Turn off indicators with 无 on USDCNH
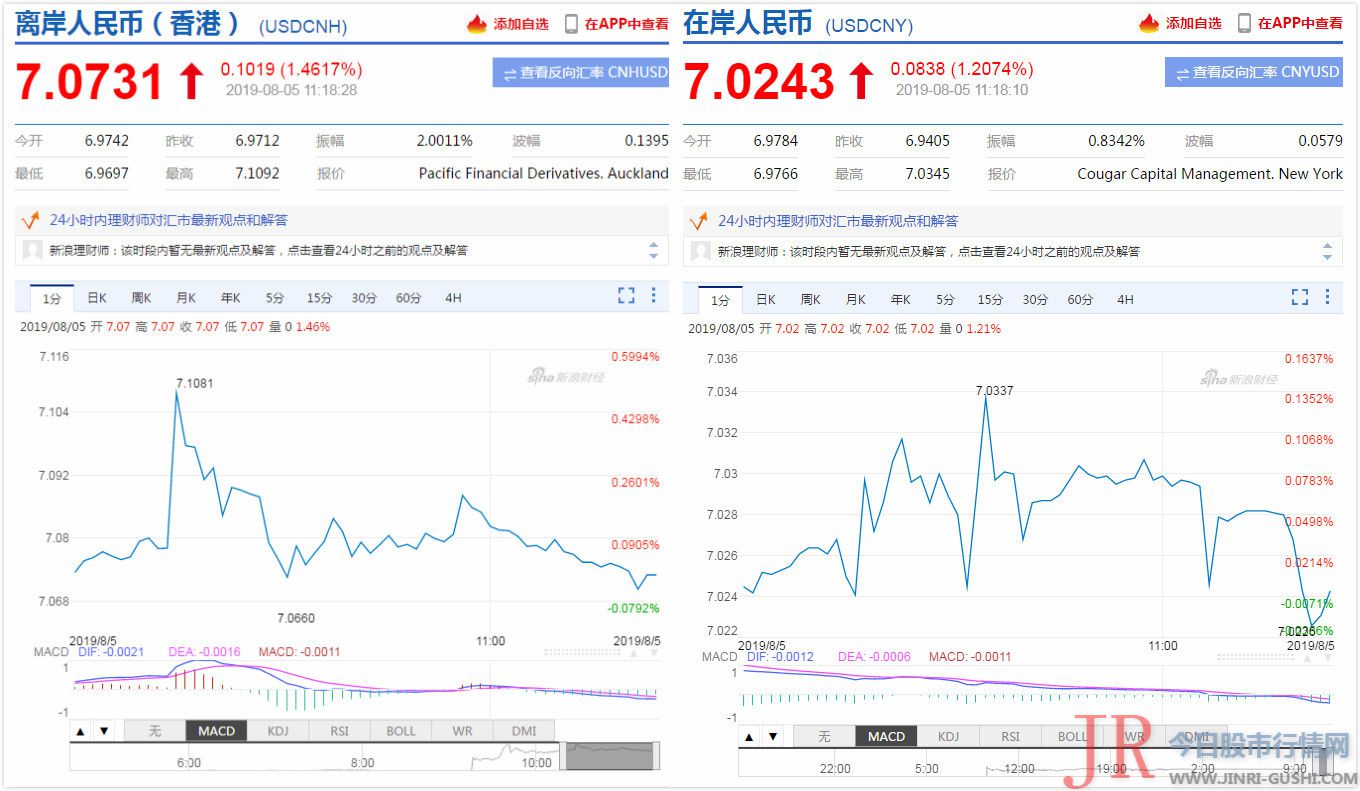Viewport: 1360px width, 791px height. point(155,731)
